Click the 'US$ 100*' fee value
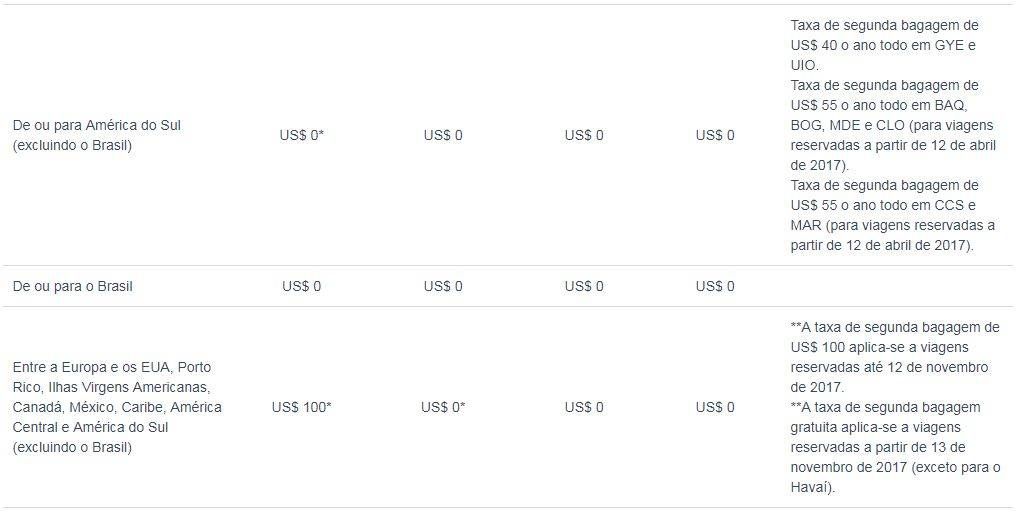The image size is (1021, 518). pos(301,407)
